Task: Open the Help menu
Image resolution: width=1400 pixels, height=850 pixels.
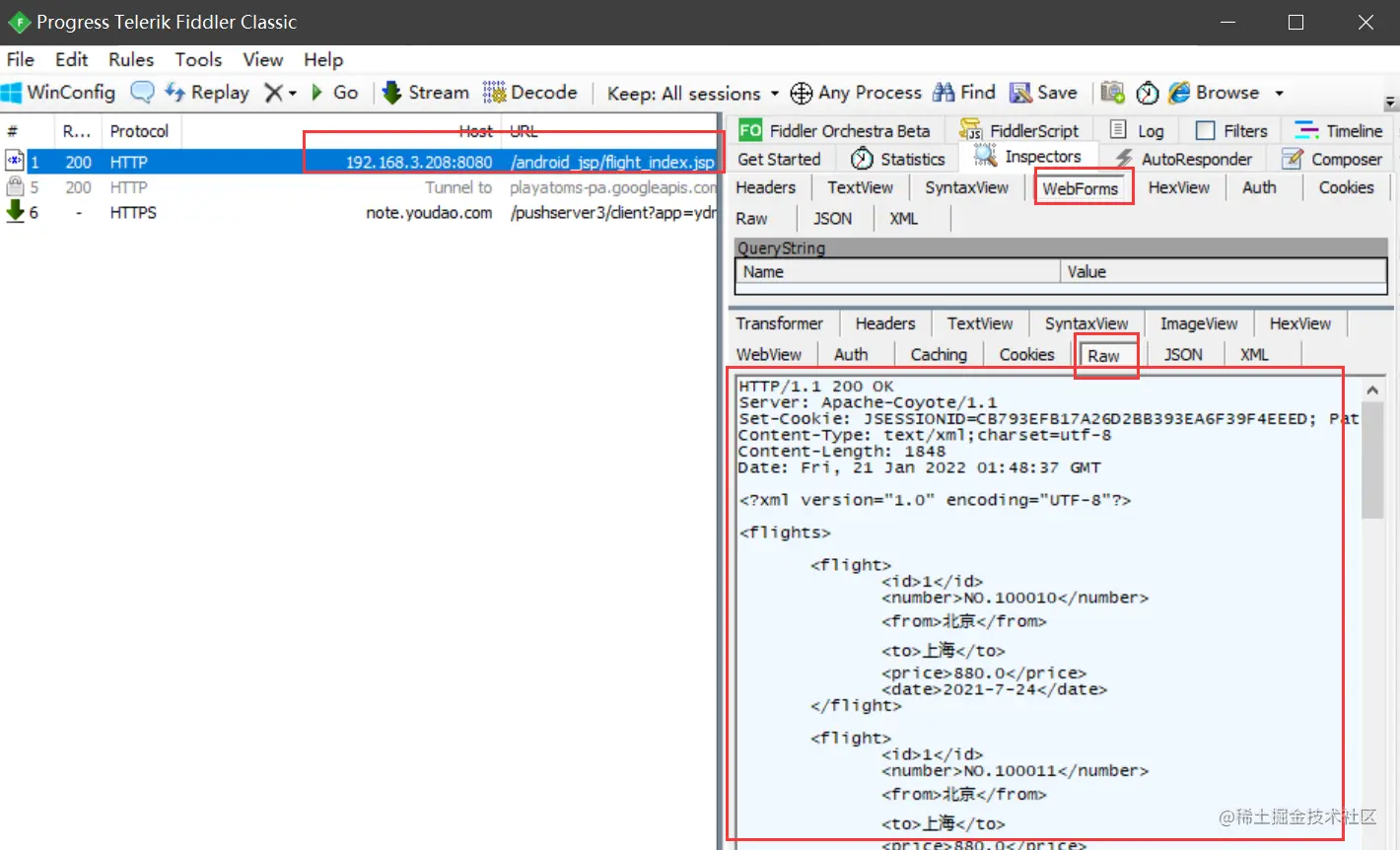Action: (323, 59)
